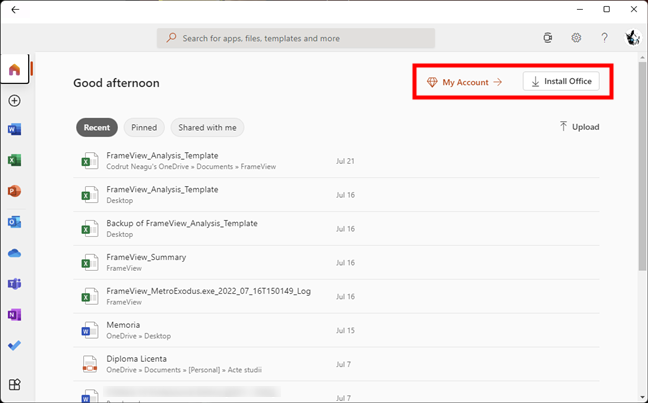The width and height of the screenshot is (648, 403).
Task: Click Word file icon of Memoria row
Action: (90, 330)
